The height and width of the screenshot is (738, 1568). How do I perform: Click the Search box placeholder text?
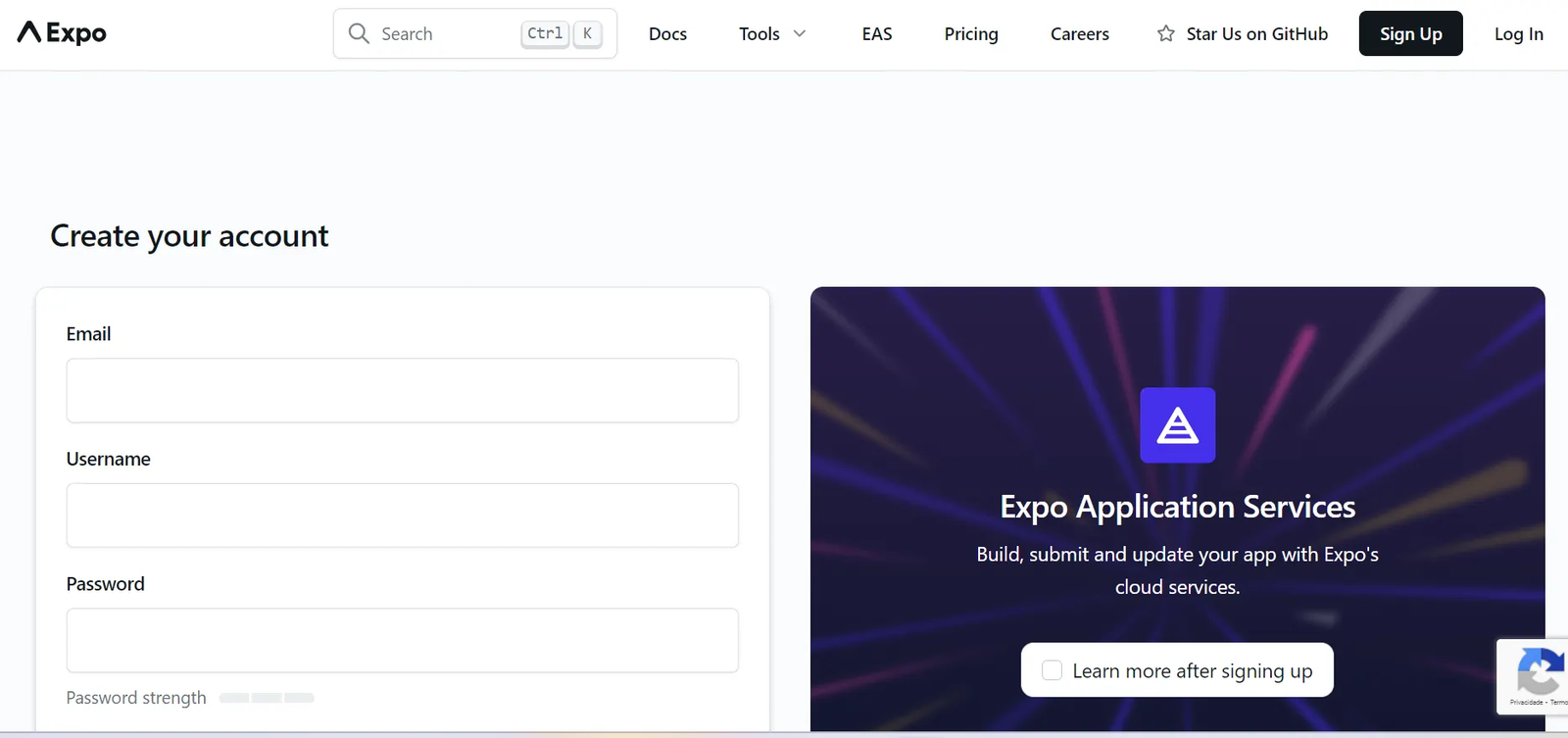click(x=407, y=34)
